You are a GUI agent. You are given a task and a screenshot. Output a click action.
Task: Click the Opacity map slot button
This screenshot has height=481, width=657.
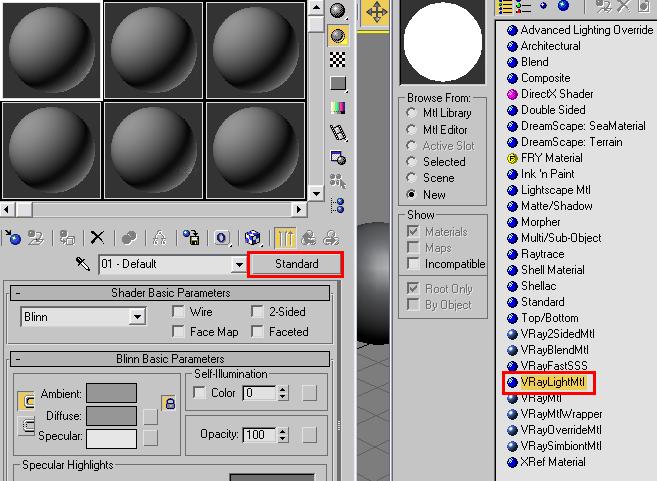pos(309,435)
